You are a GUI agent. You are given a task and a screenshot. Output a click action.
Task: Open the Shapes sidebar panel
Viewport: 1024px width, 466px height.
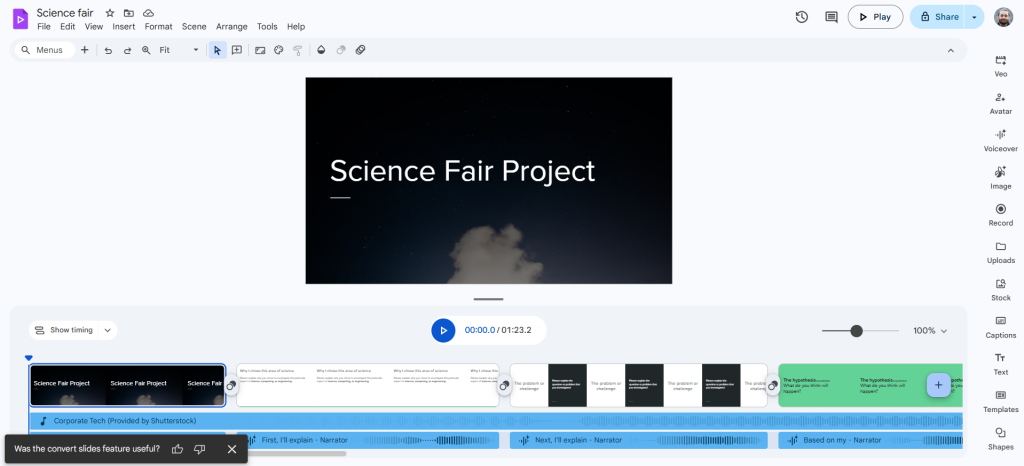(x=1000, y=438)
